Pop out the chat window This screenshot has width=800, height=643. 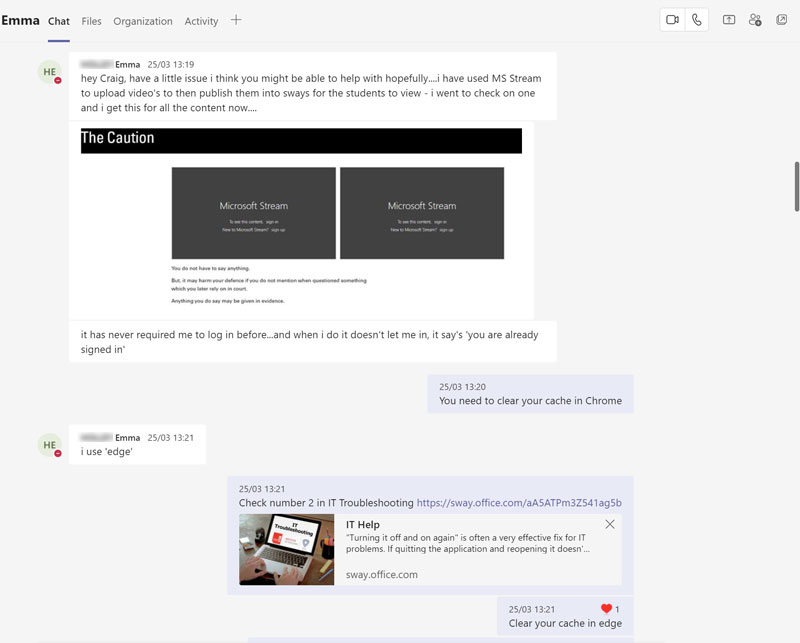(x=781, y=20)
